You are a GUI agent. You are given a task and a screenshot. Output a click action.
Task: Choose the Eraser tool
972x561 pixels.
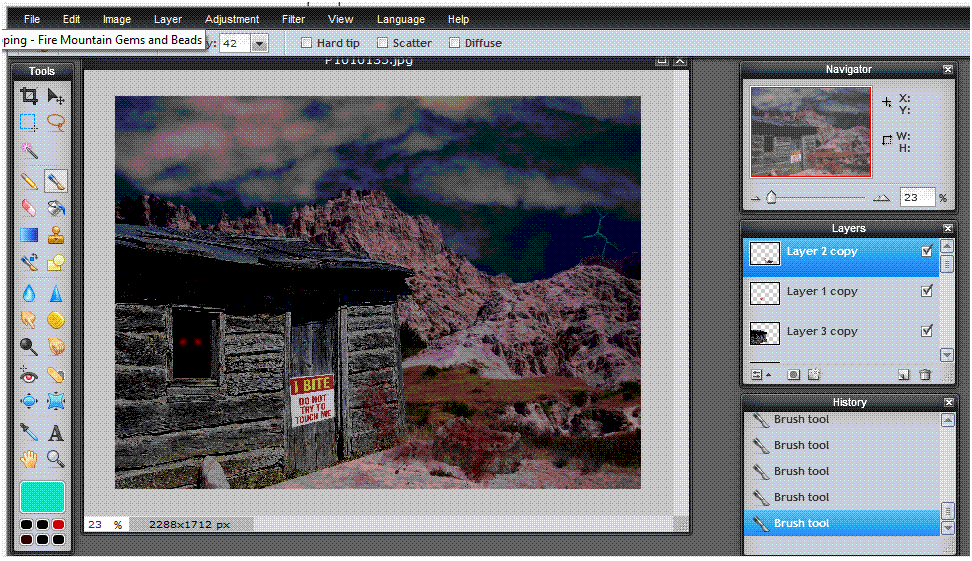(29, 207)
